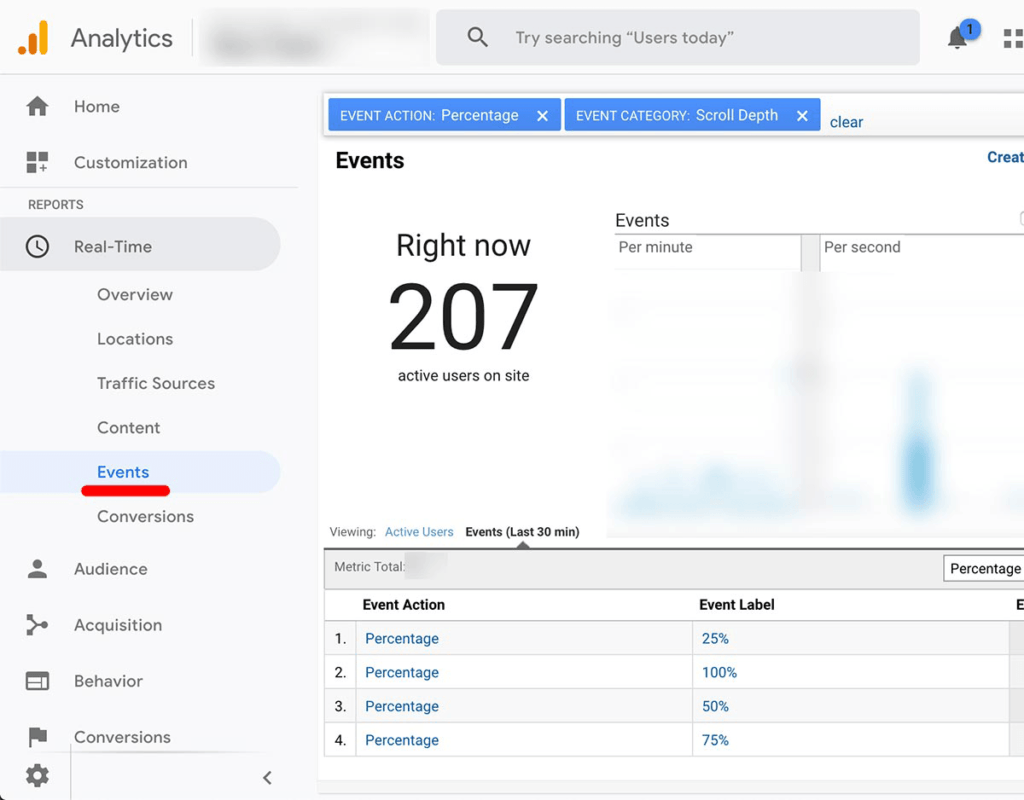Image resolution: width=1024 pixels, height=800 pixels.
Task: Click the Behavior panel icon
Action: pos(37,681)
